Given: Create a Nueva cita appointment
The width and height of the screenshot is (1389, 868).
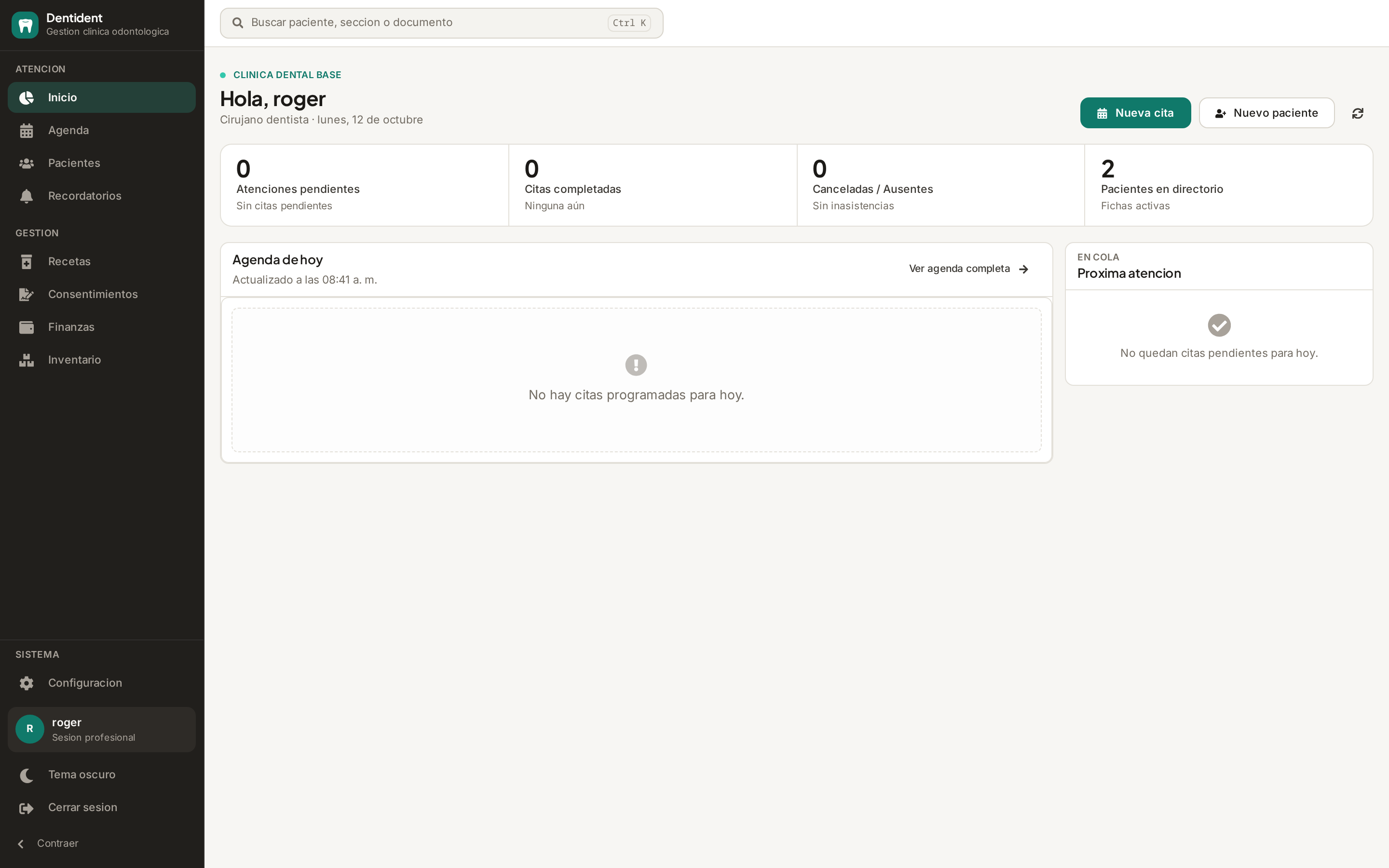Looking at the screenshot, I should coord(1135,113).
